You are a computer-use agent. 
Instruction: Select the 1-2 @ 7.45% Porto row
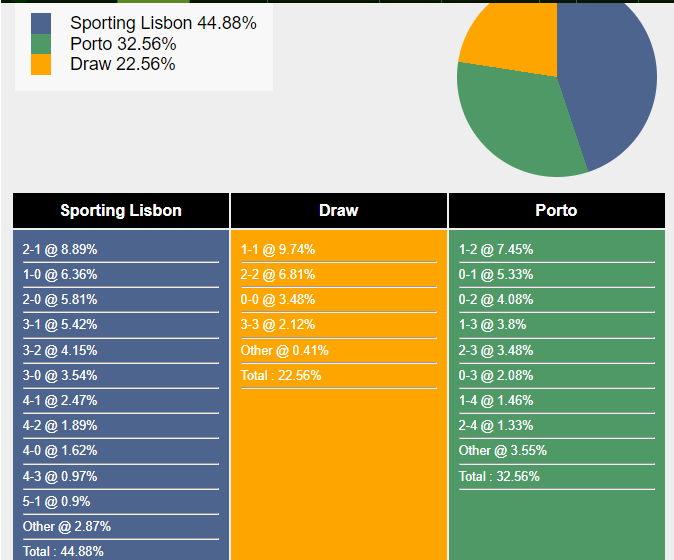coord(496,249)
